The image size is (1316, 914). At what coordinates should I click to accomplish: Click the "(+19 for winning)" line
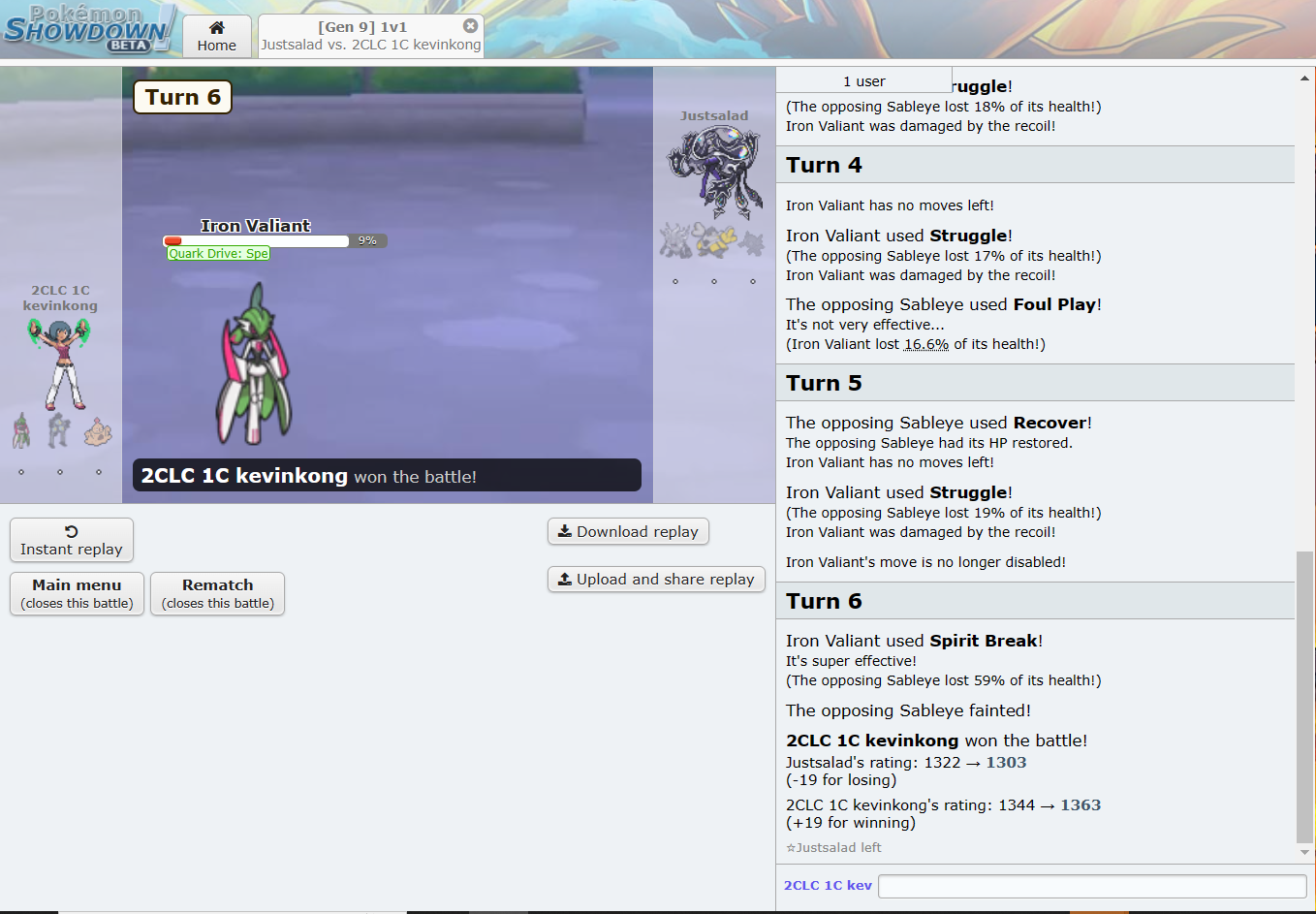click(851, 823)
